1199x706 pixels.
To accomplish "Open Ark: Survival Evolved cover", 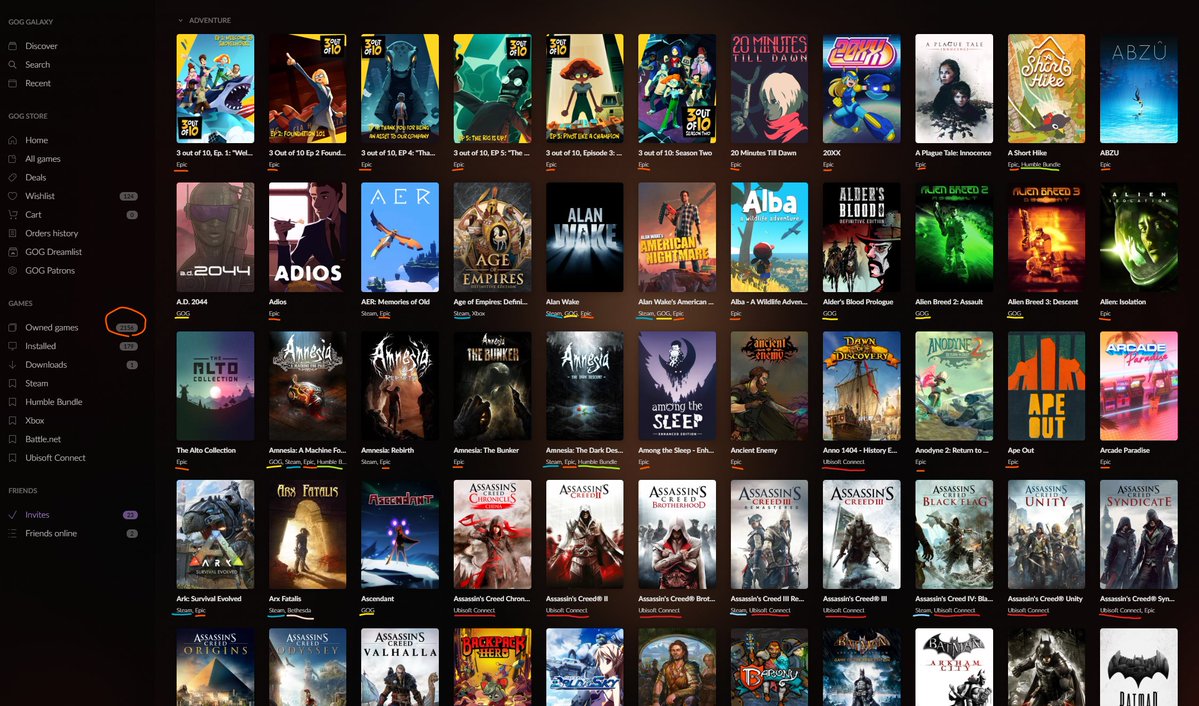I will (215, 535).
